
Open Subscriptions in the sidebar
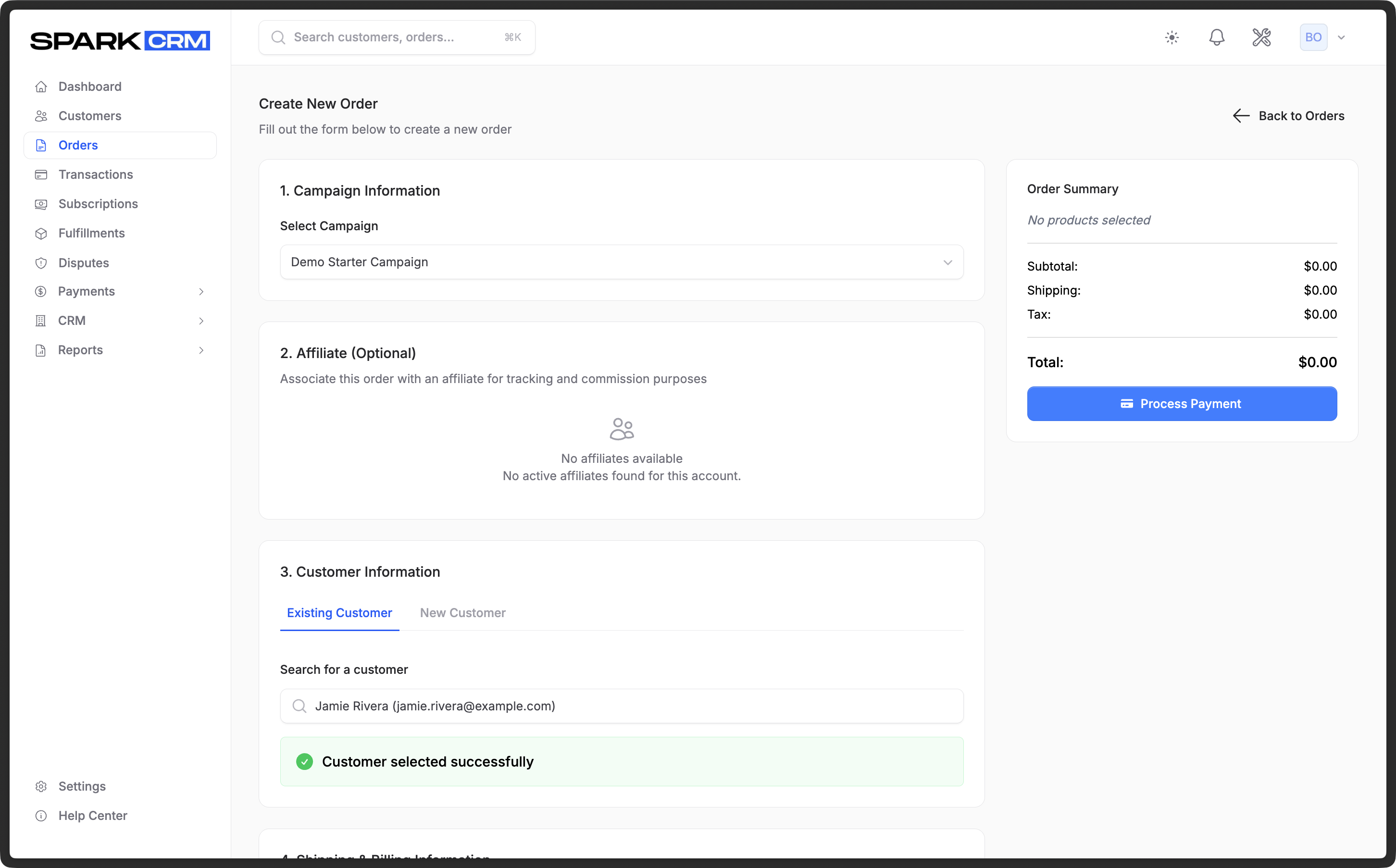pyautogui.click(x=120, y=204)
